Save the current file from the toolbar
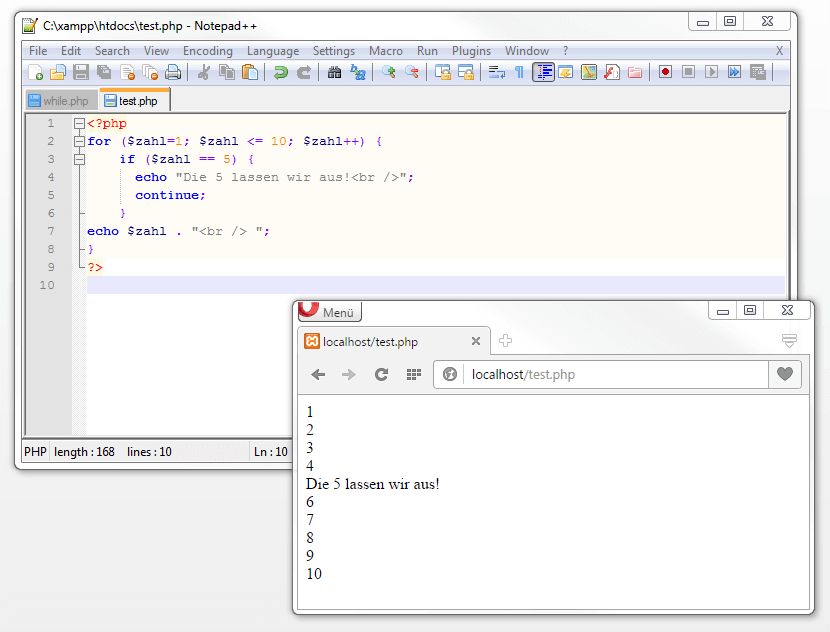Viewport: 830px width, 632px height. coord(81,72)
